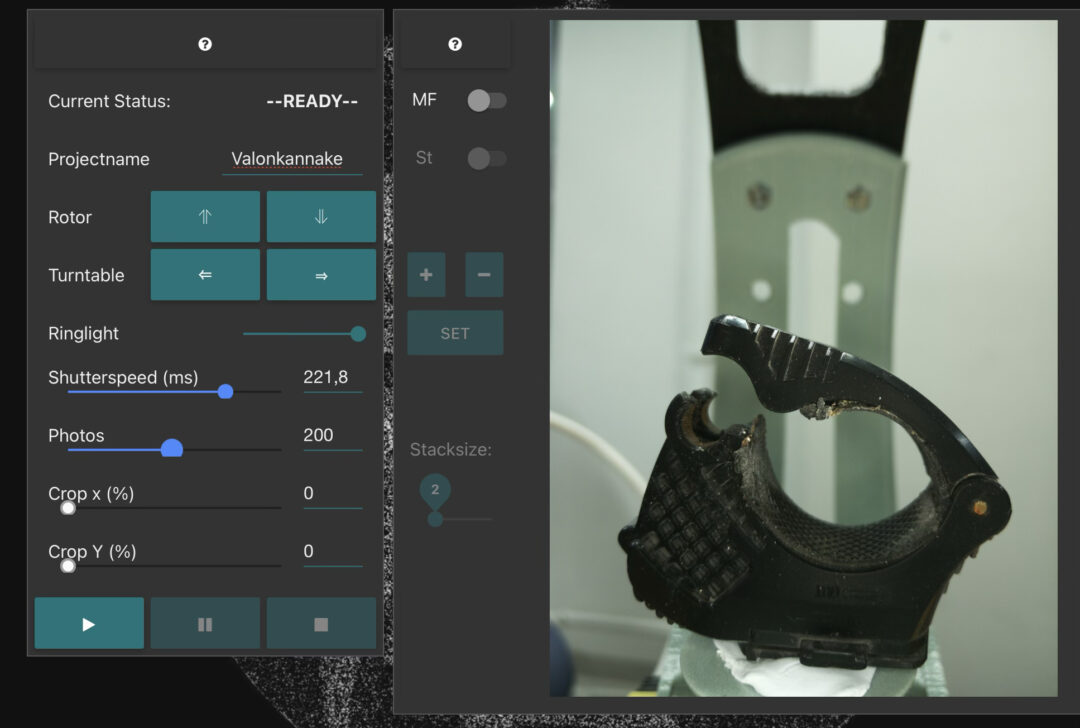Viewport: 1080px width, 728px height.
Task: Rotate turntable right with right arrow
Action: click(x=321, y=275)
